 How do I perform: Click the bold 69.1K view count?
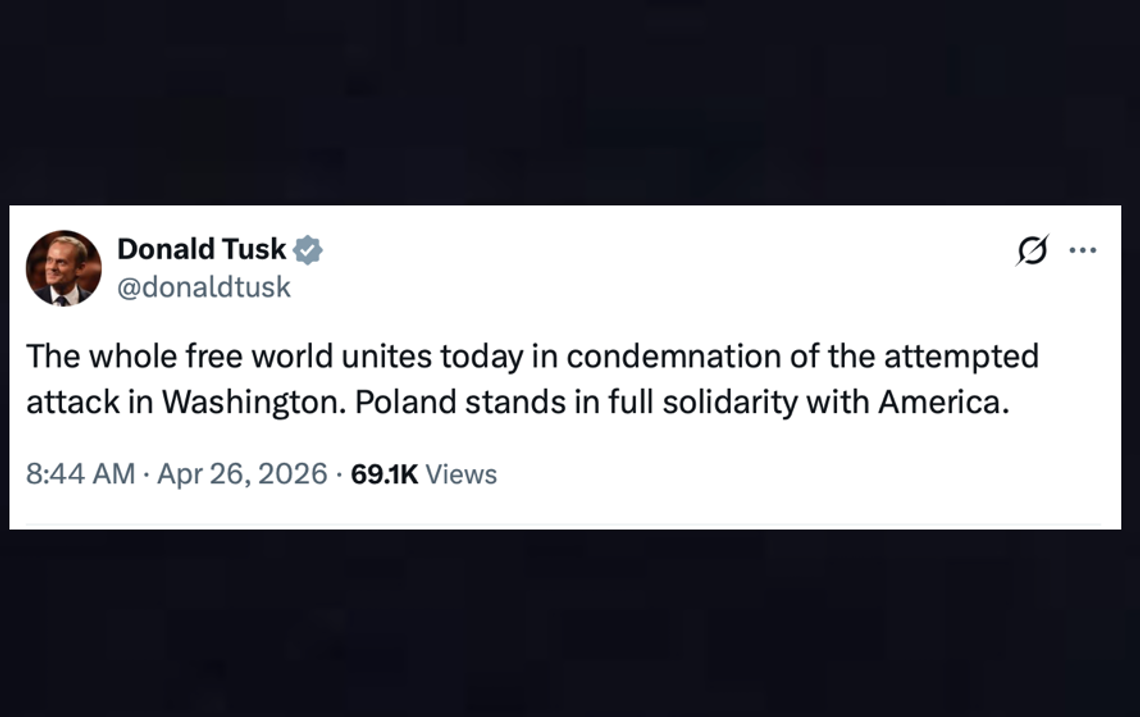tap(388, 474)
